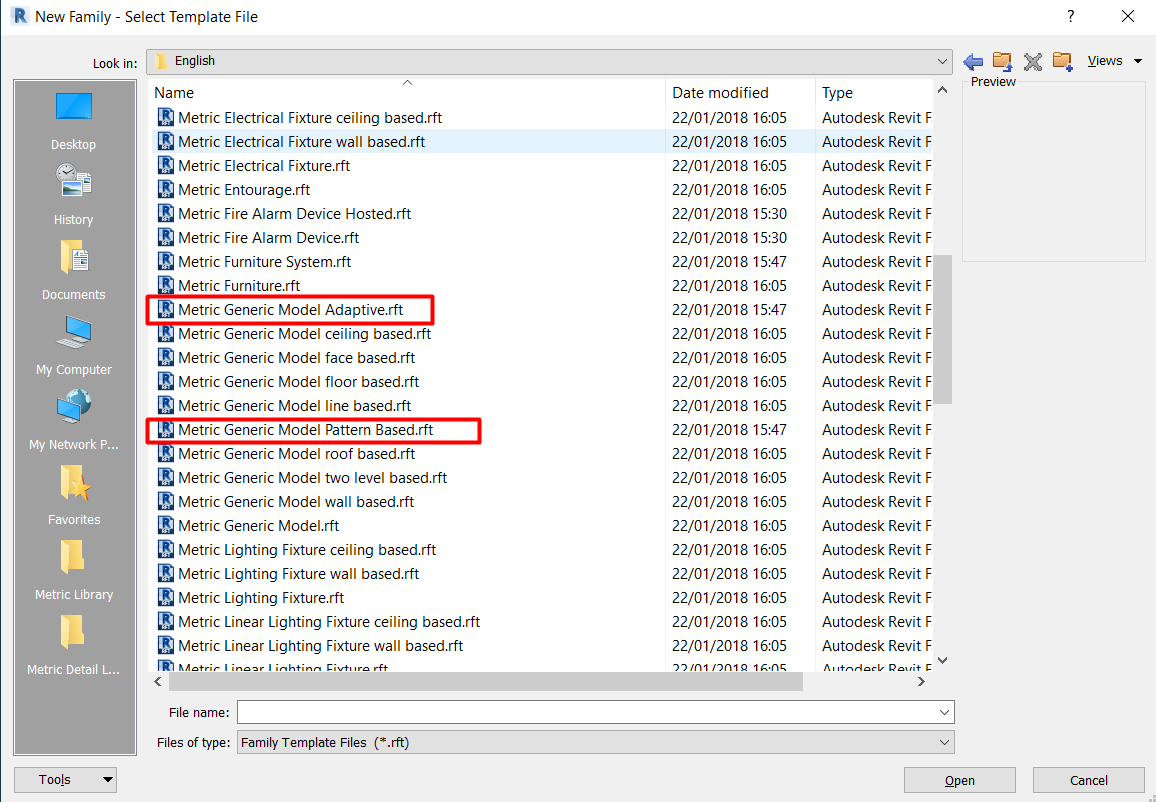
Task: Click inside the File name input field
Action: 586,712
